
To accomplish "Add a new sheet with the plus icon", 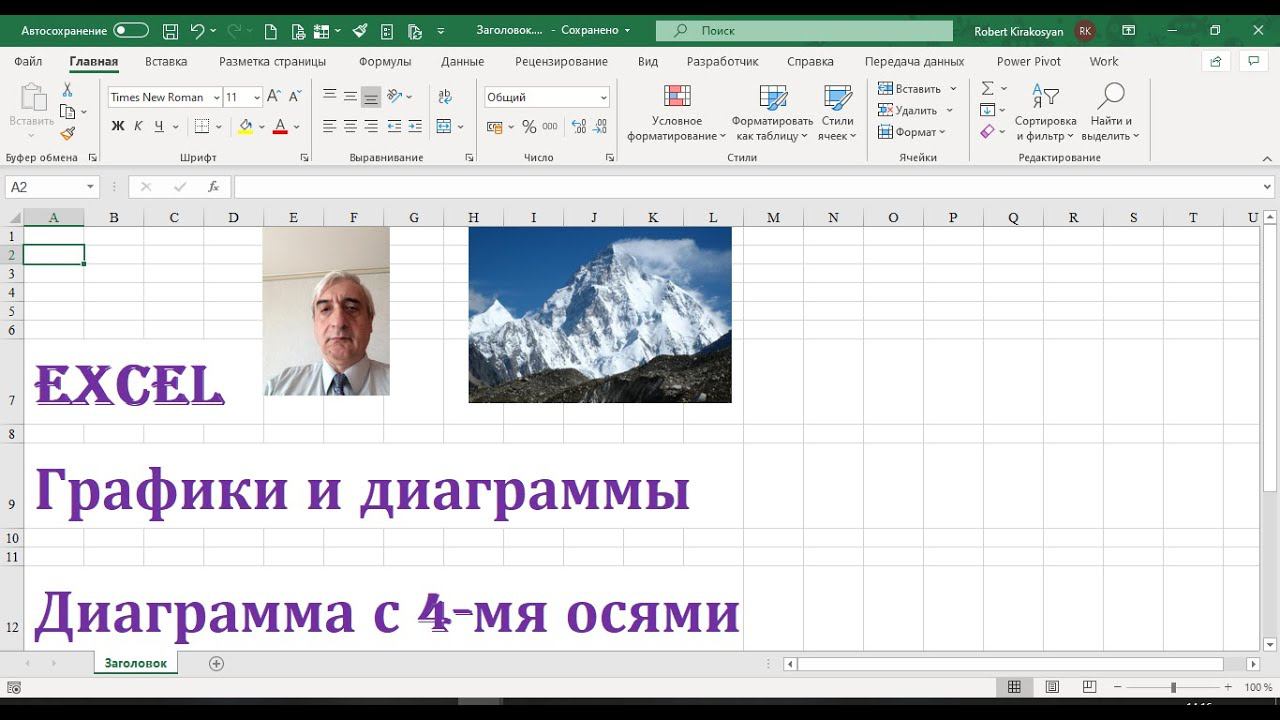I will (216, 663).
